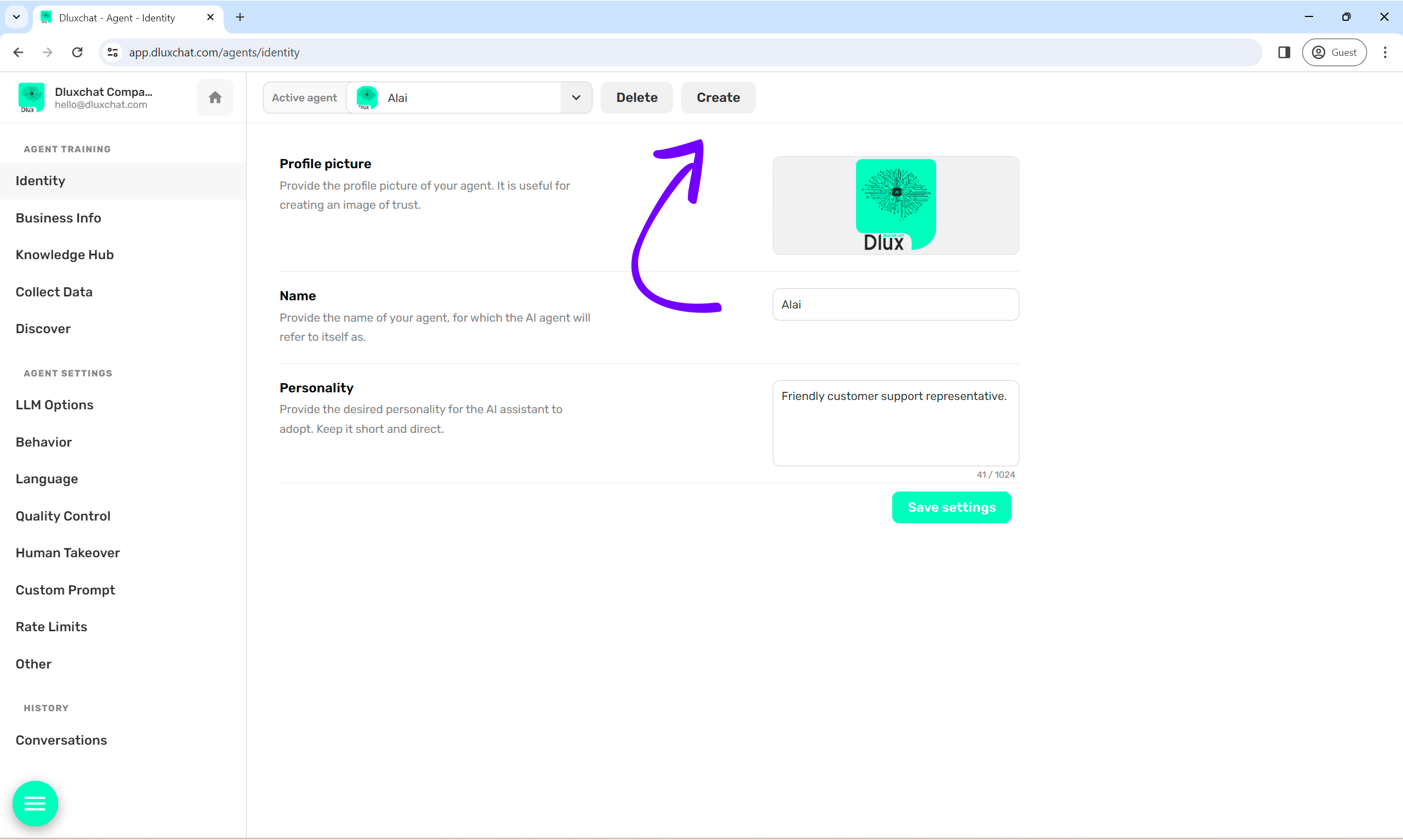1403x840 pixels.
Task: Navigate to Conversations history
Action: click(x=61, y=740)
